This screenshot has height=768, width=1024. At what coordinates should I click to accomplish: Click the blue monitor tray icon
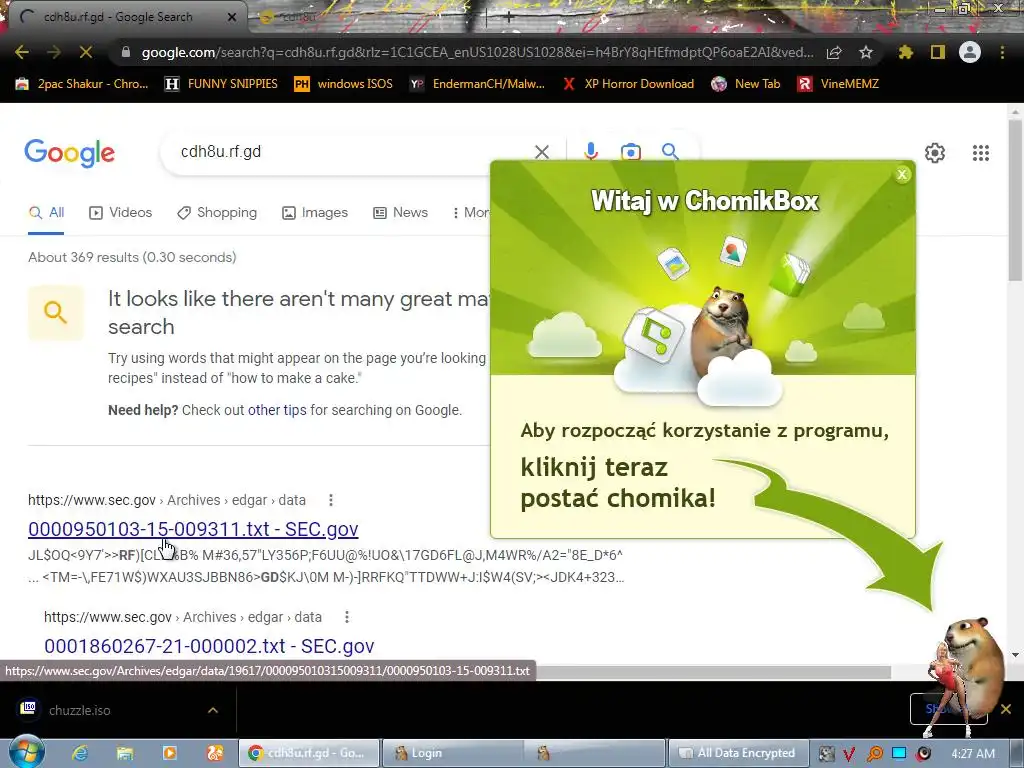pyautogui.click(x=899, y=754)
